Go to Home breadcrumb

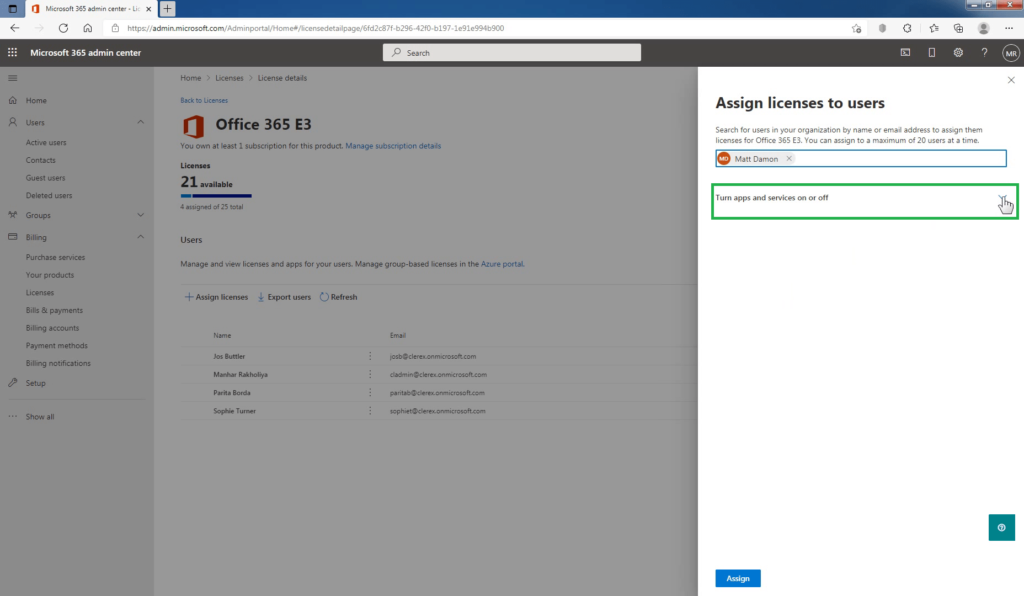[x=191, y=78]
